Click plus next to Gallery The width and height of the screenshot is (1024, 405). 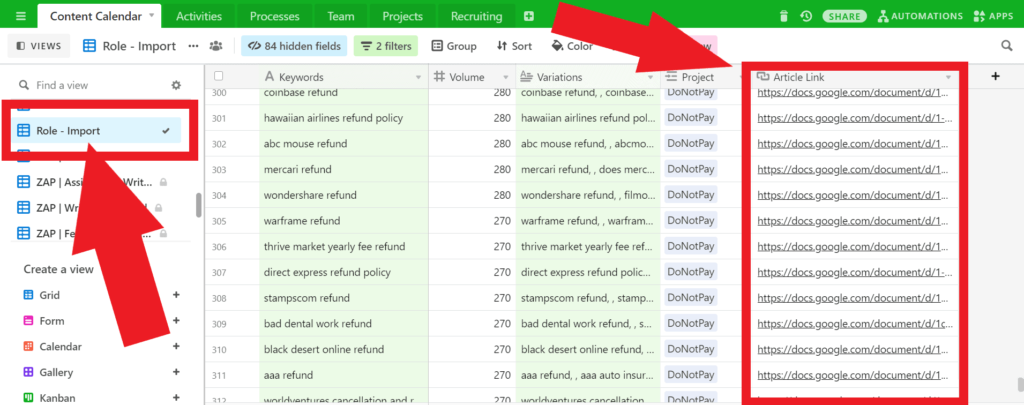click(176, 372)
